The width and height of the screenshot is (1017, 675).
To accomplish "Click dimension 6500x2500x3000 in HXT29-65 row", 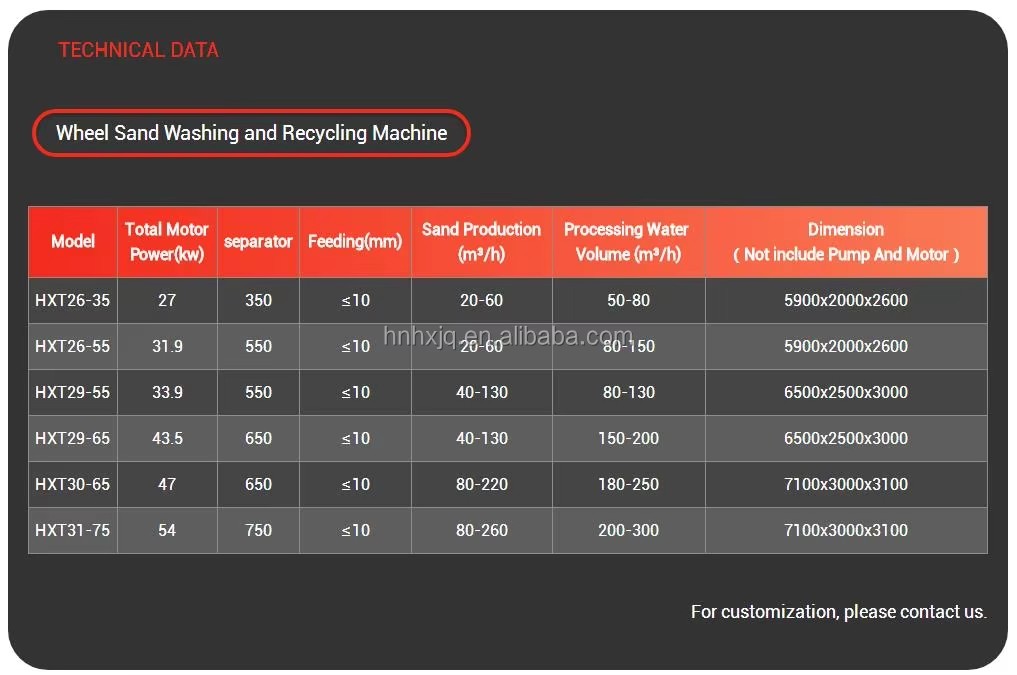I will (x=846, y=438).
